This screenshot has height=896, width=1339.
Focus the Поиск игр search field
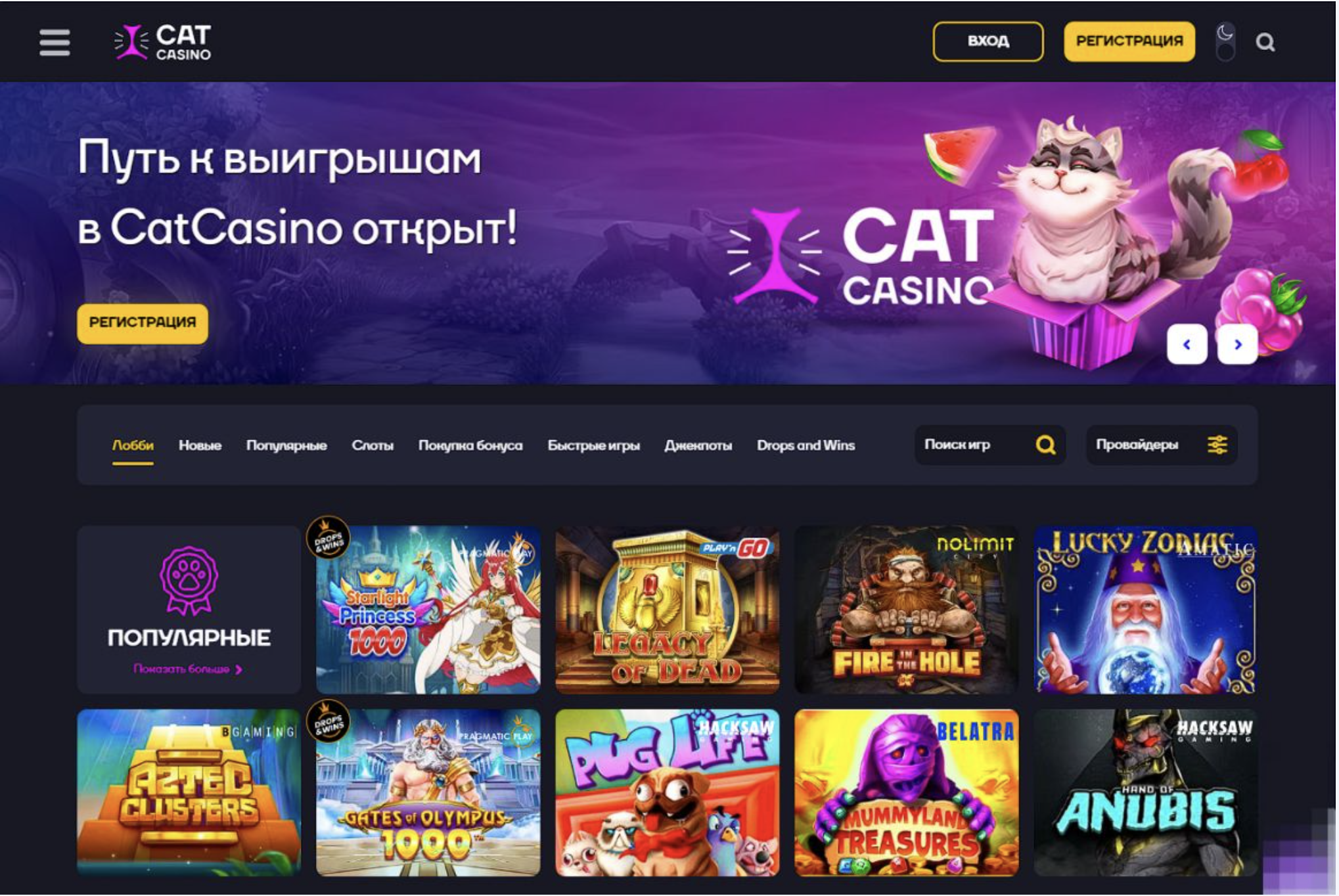[x=990, y=445]
